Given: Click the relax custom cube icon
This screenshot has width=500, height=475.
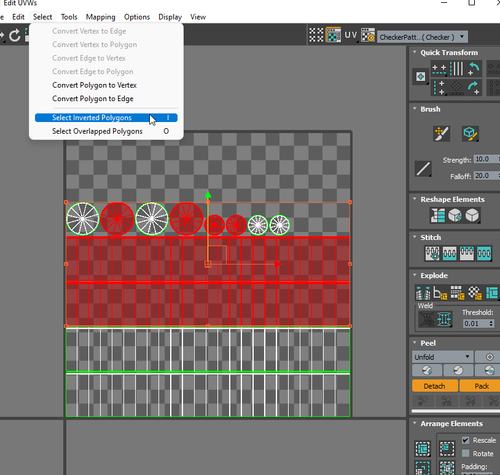Looking at the screenshot, I should click(x=472, y=215).
